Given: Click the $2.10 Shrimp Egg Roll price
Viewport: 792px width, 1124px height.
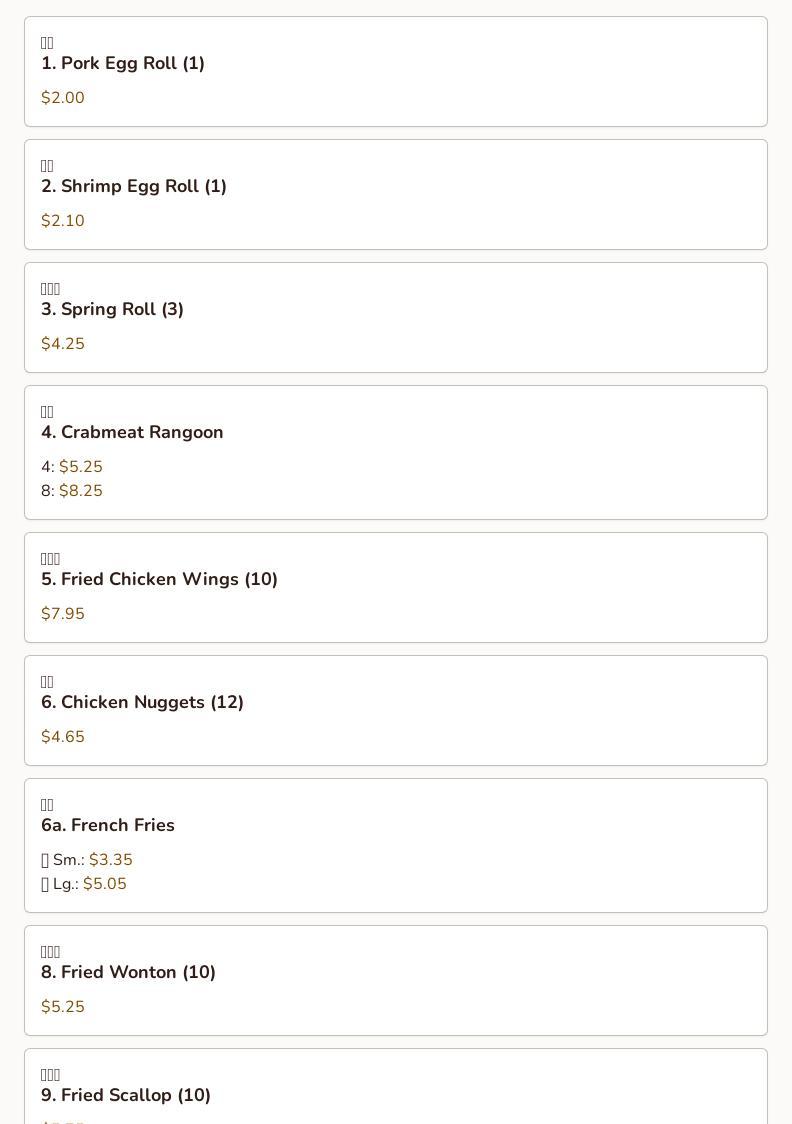Looking at the screenshot, I should [x=63, y=221].
